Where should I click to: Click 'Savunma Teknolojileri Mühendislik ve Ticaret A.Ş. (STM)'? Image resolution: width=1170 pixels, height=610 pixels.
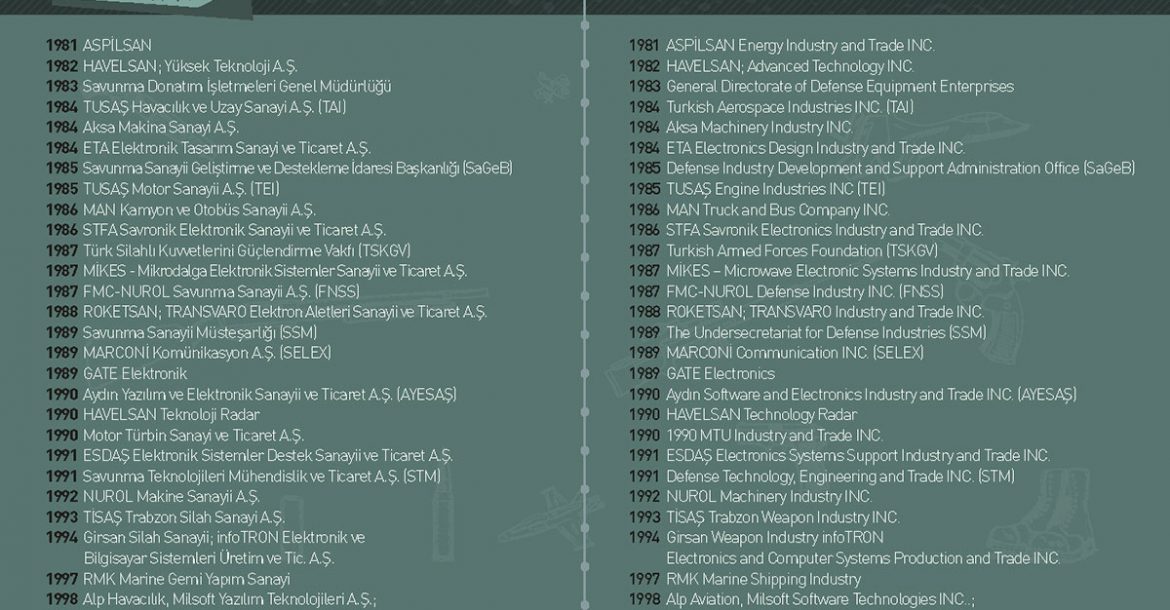(262, 477)
